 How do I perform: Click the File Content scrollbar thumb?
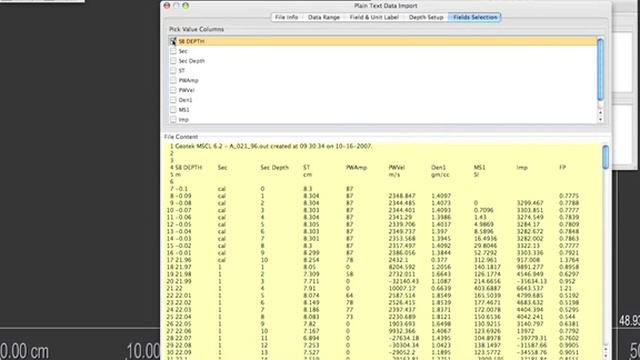click(x=606, y=157)
